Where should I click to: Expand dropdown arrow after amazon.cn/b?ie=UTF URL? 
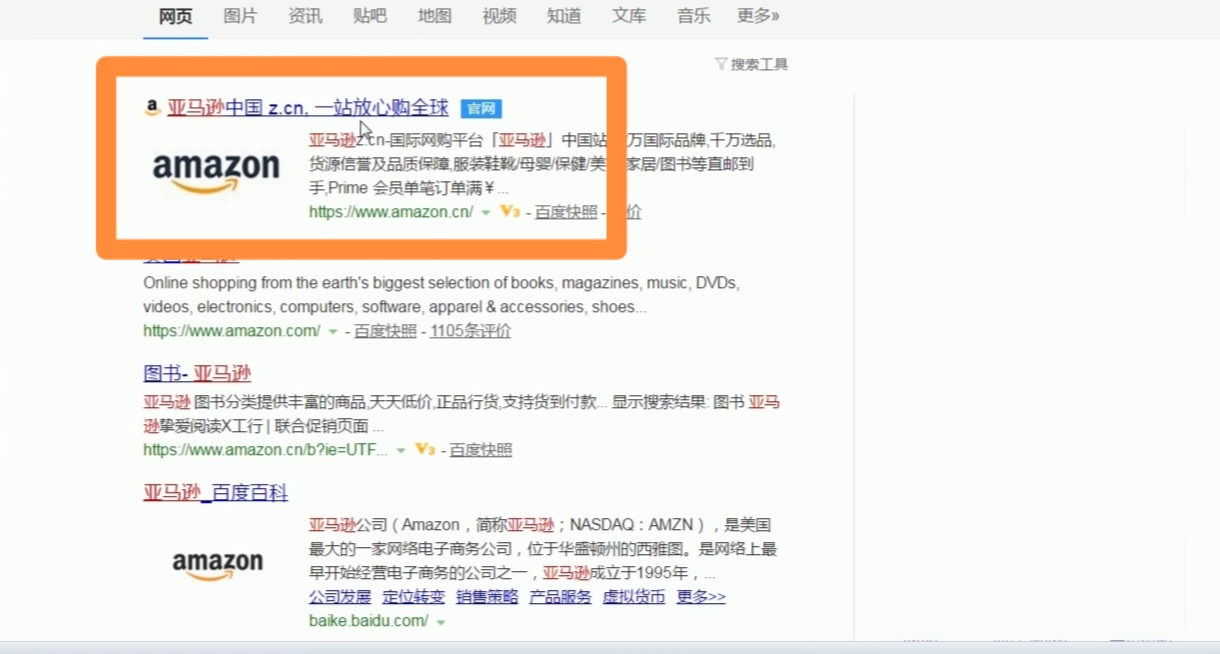[x=401, y=451]
